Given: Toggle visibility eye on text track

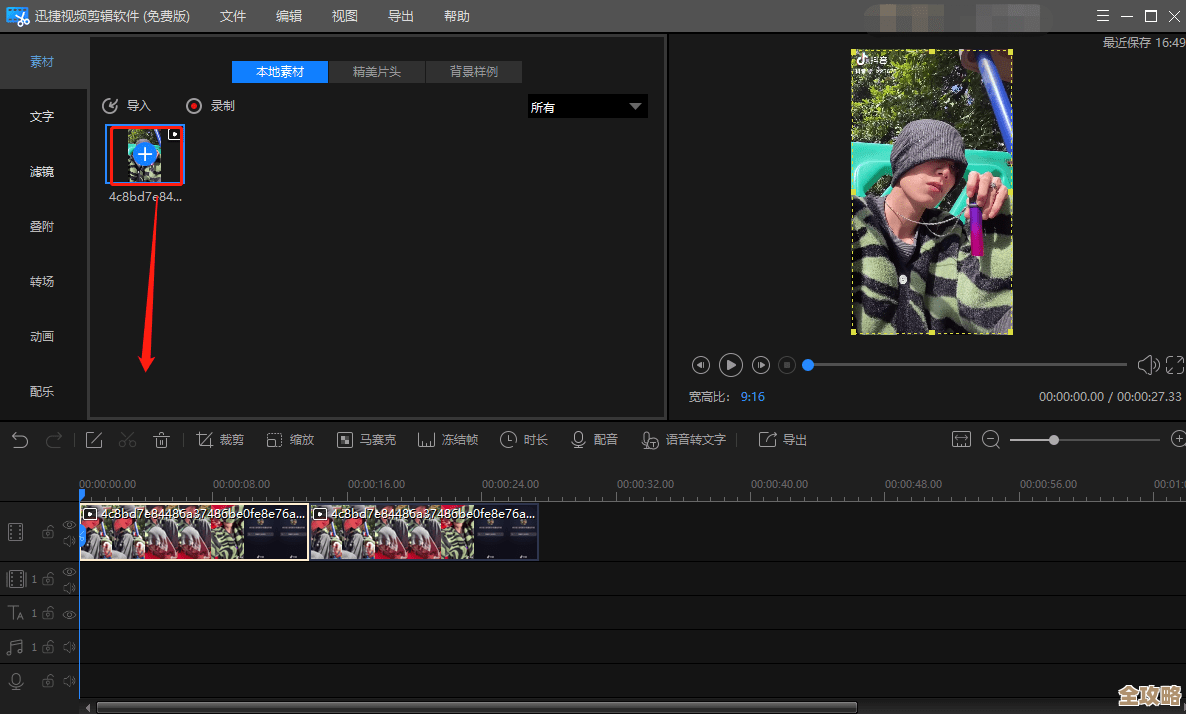Looking at the screenshot, I should click(69, 614).
